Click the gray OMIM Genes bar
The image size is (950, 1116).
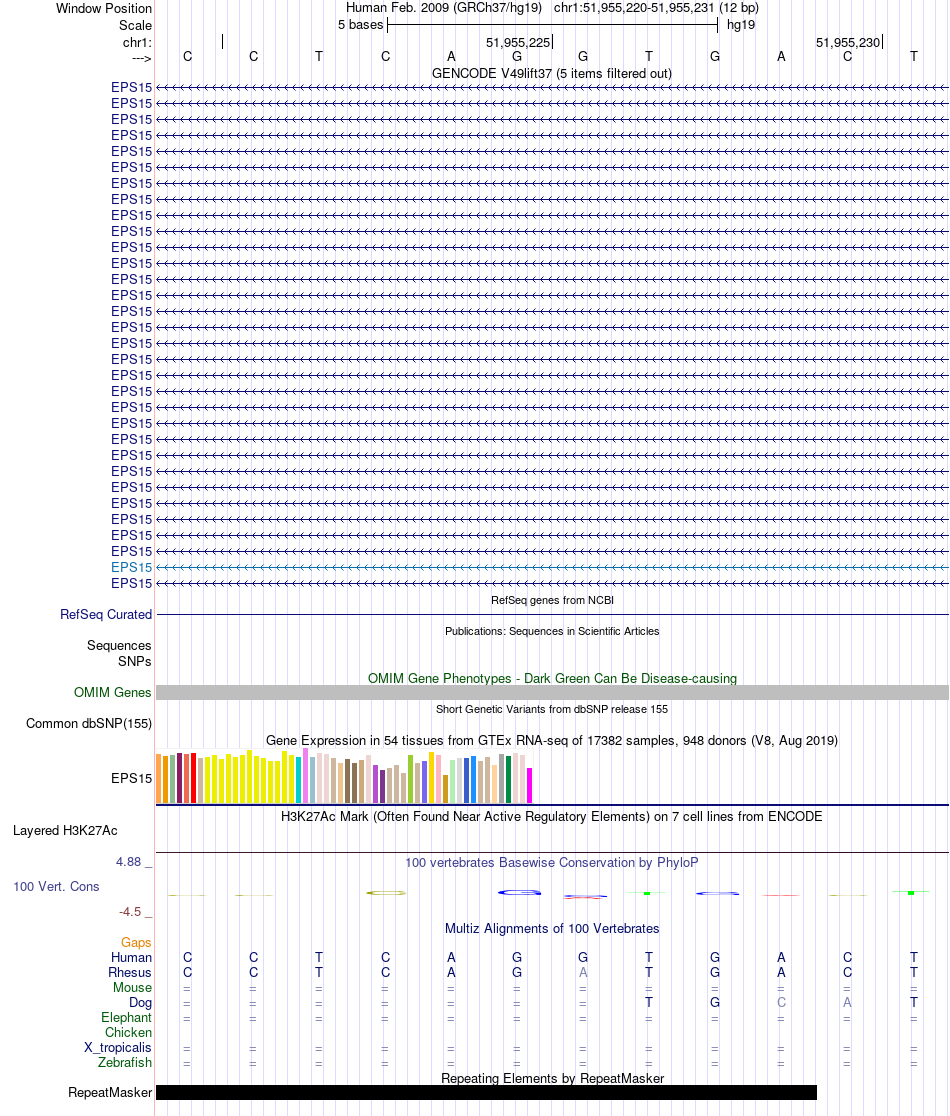[552, 693]
